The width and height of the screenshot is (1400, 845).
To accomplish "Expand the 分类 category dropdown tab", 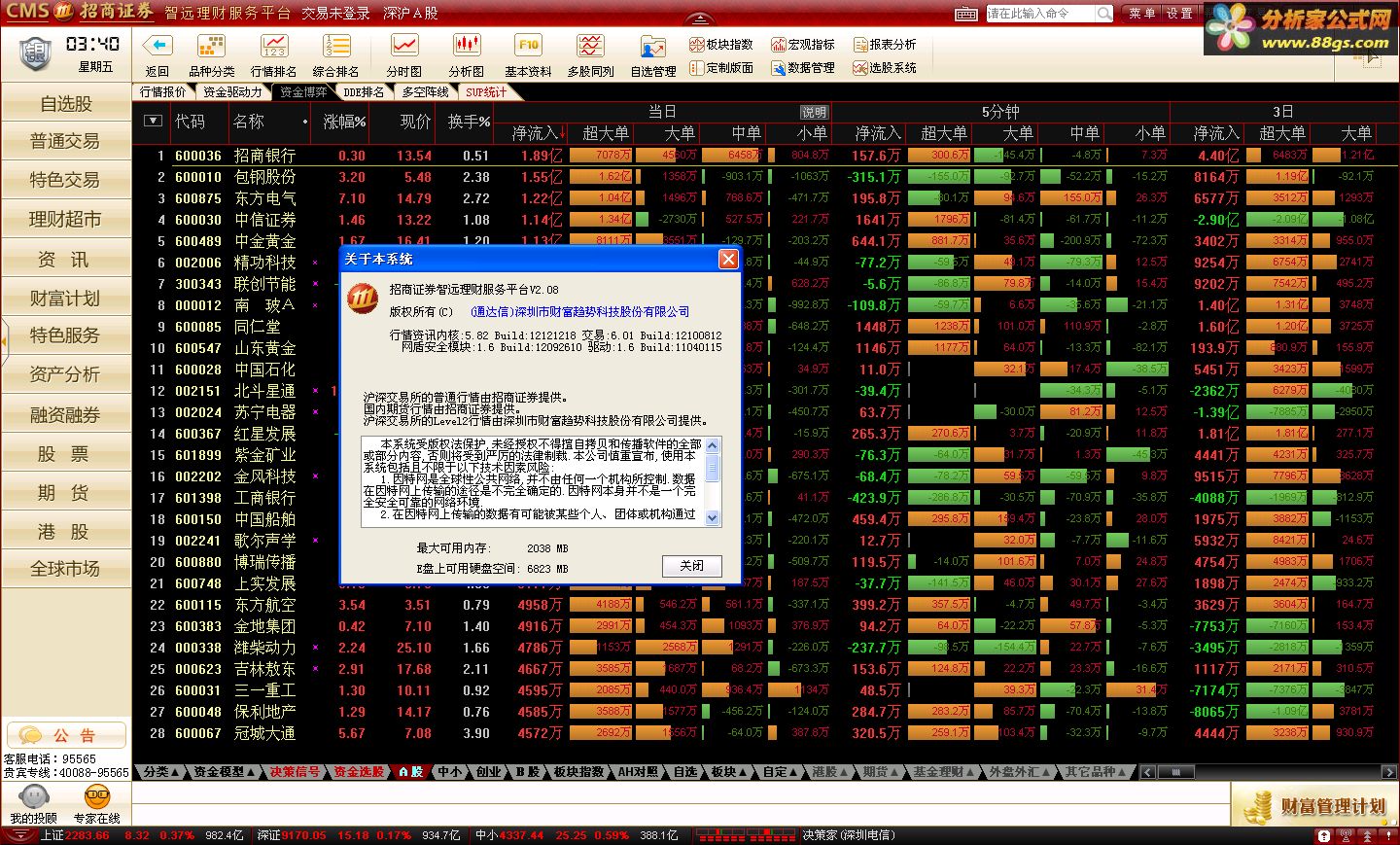I will point(161,772).
